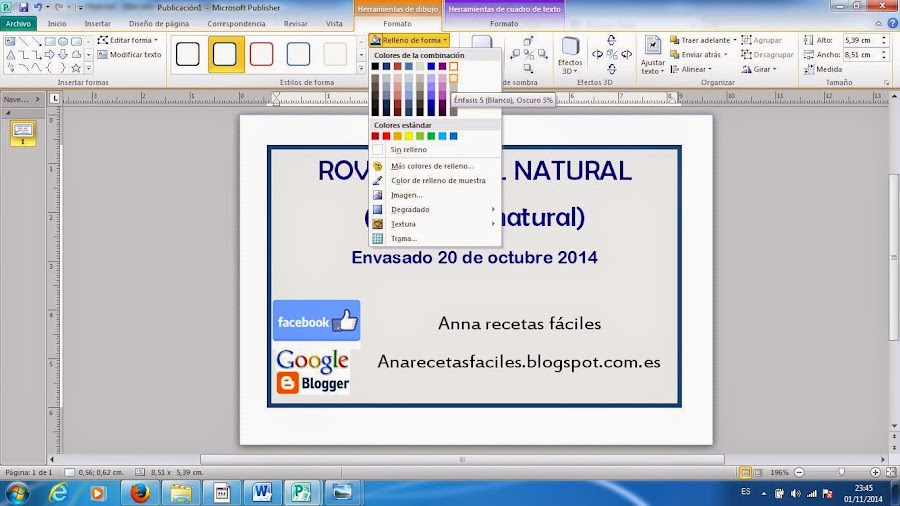
Task: Pick purple theme color swatch
Action: coord(443,67)
